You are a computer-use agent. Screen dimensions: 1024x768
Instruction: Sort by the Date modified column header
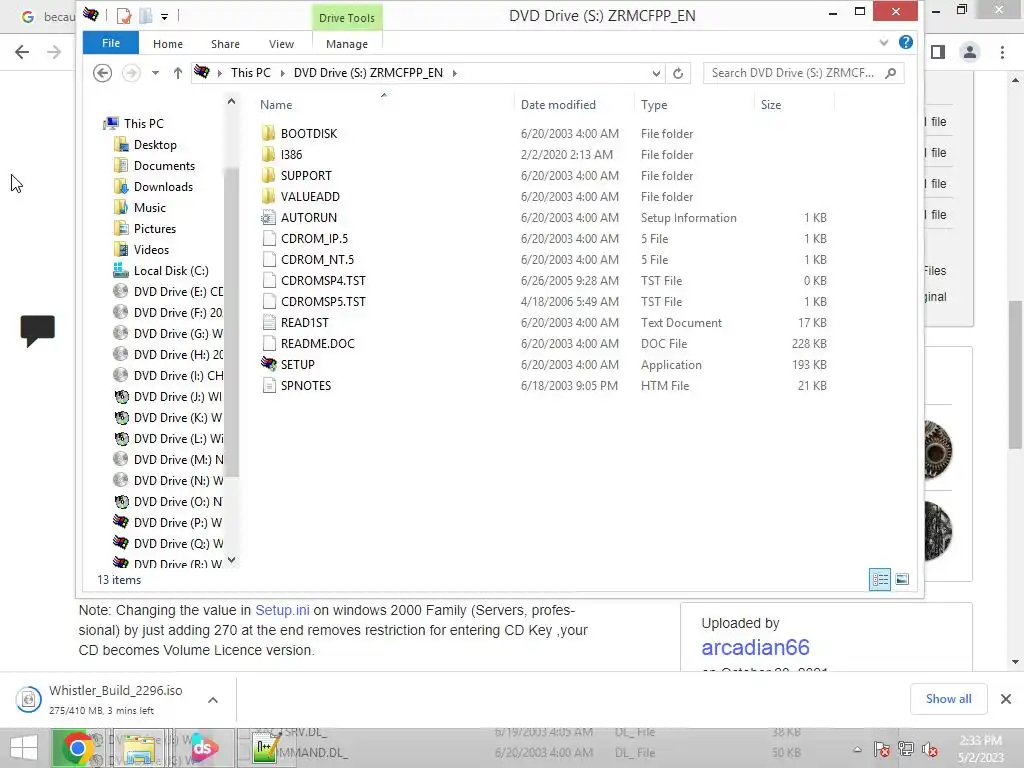click(558, 104)
